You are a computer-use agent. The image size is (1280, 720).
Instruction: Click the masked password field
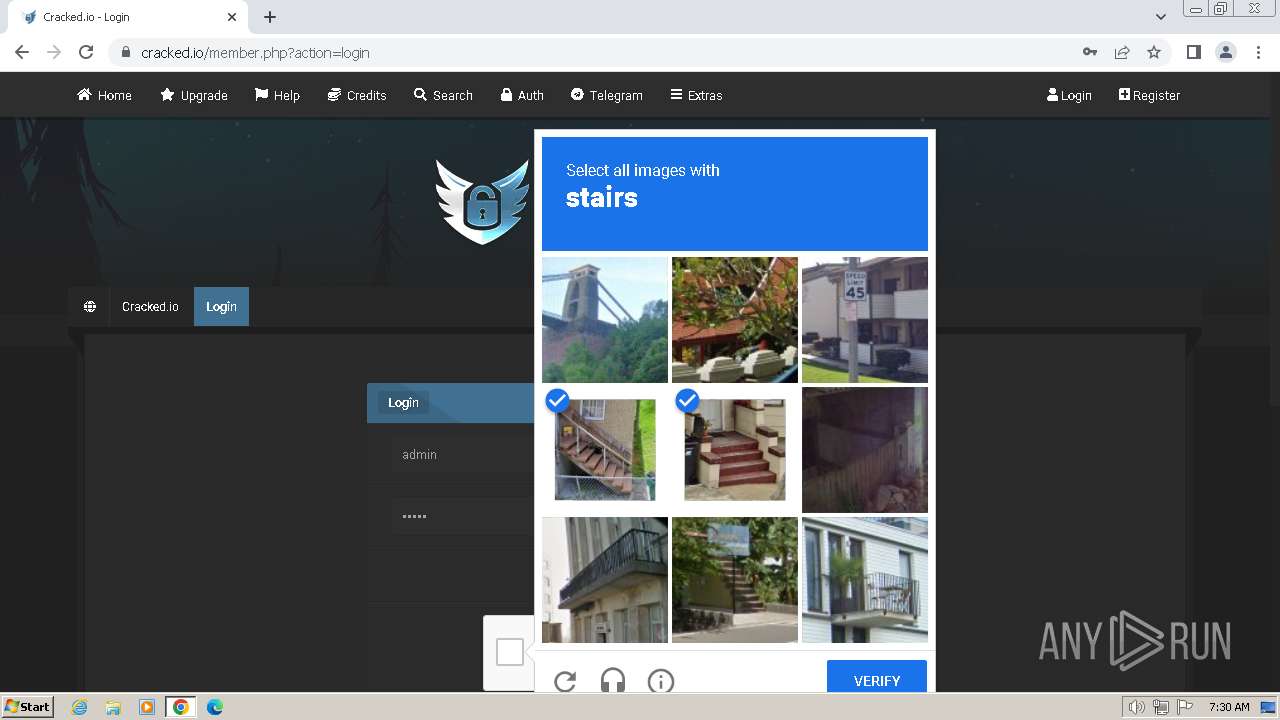coord(462,516)
